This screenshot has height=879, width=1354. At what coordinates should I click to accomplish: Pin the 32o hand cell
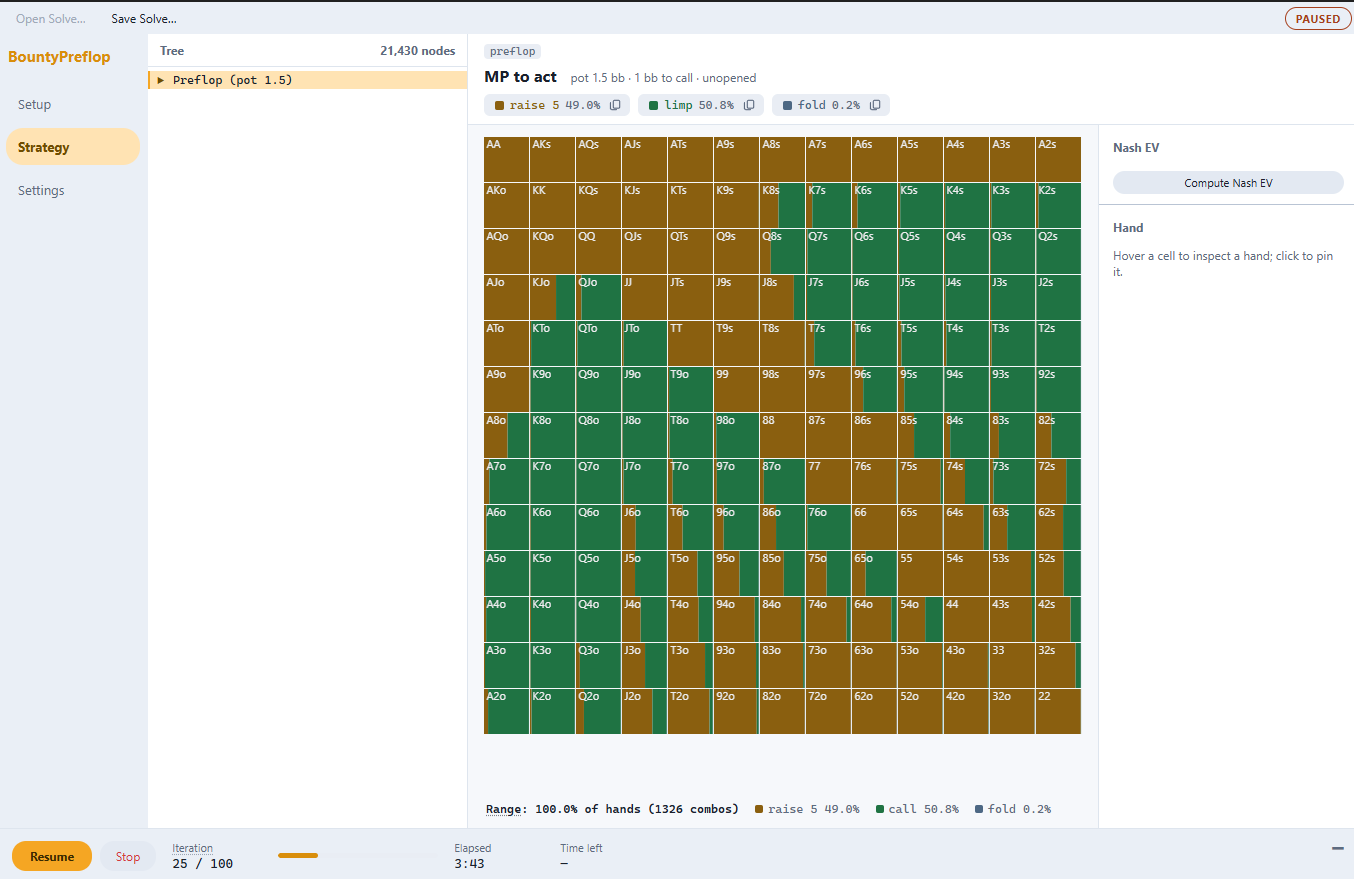pos(1013,711)
